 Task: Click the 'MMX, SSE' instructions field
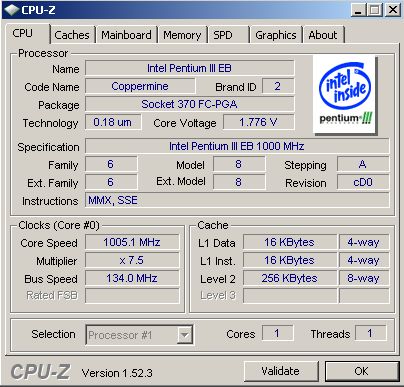(x=237, y=200)
